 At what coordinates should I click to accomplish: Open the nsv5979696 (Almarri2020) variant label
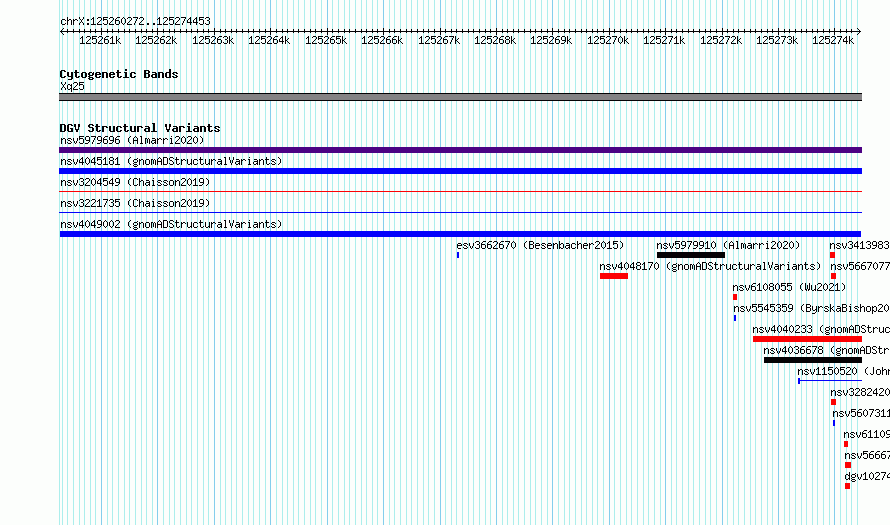point(132,140)
